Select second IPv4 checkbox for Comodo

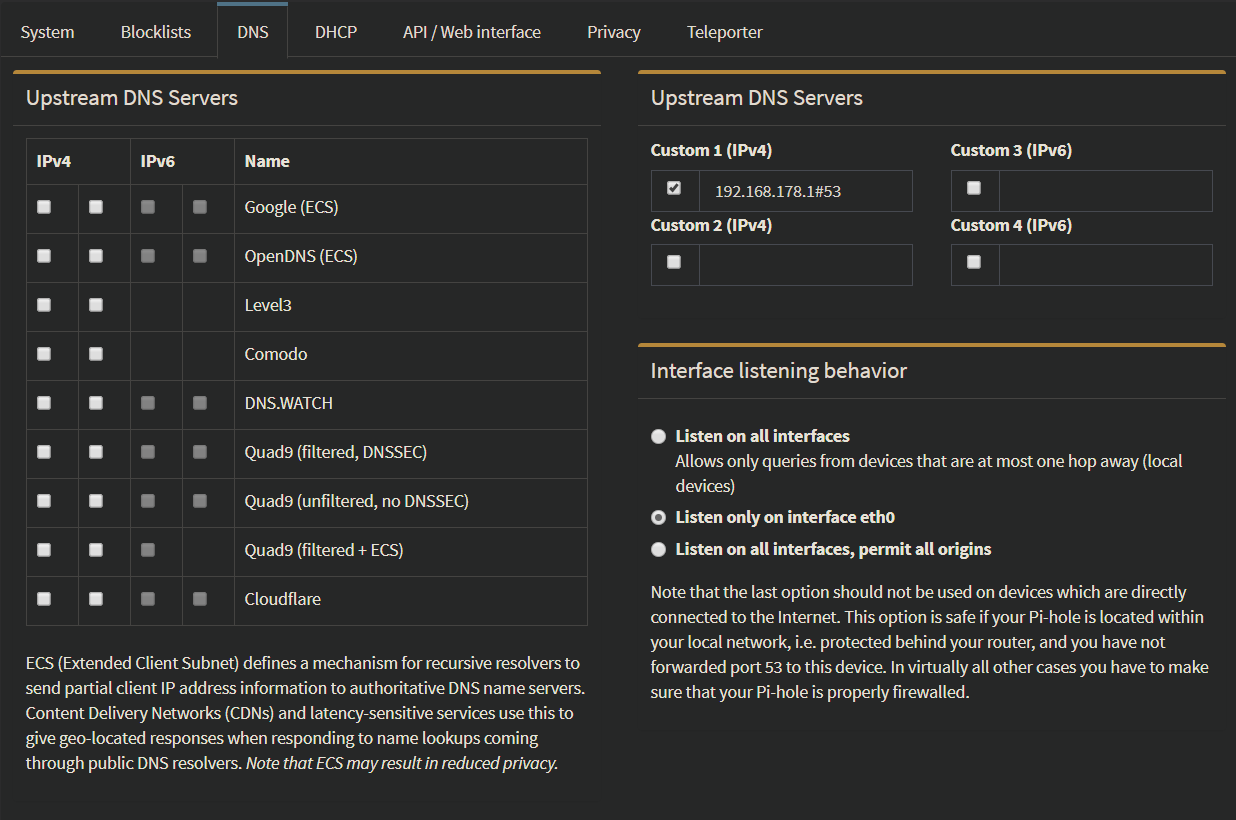tap(96, 354)
